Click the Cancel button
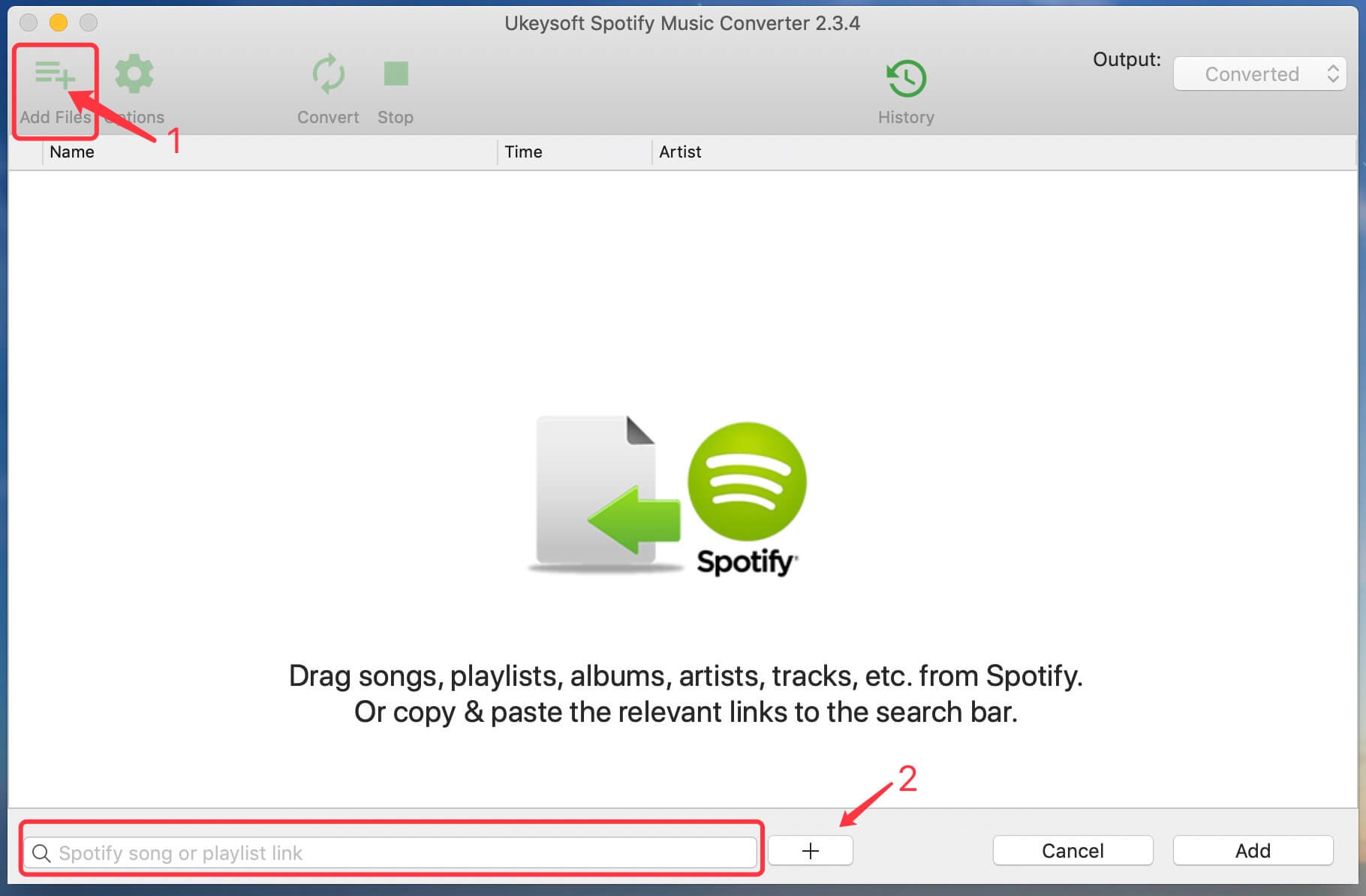Viewport: 1366px width, 896px height. click(x=1073, y=851)
